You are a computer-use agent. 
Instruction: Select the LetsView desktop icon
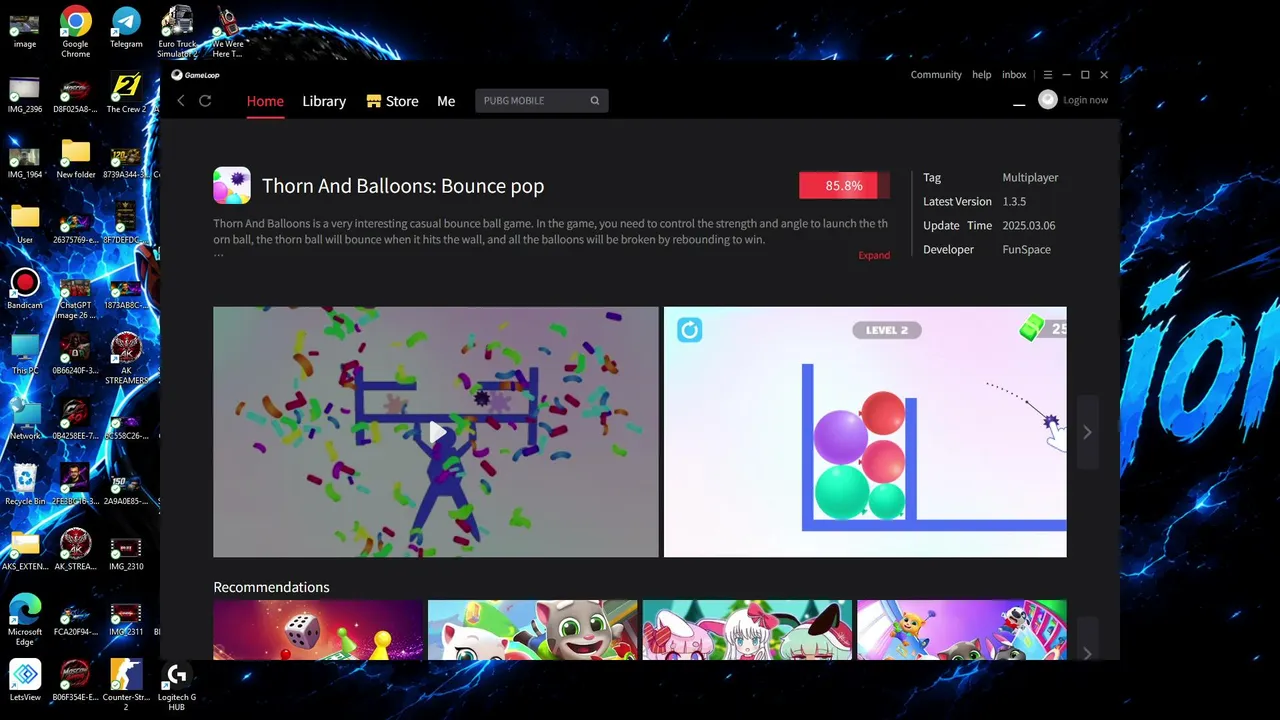pos(25,680)
